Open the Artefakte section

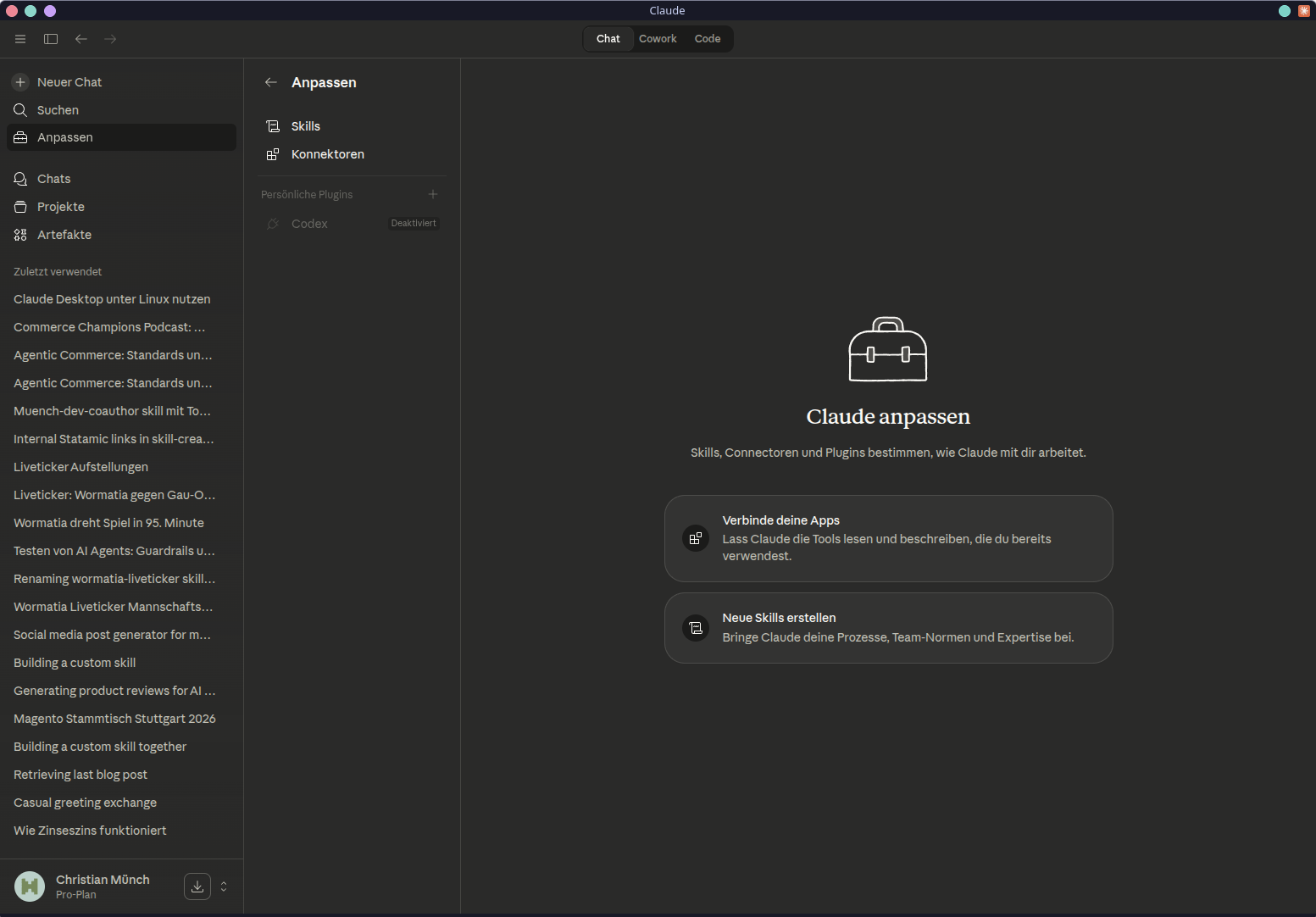tap(64, 235)
